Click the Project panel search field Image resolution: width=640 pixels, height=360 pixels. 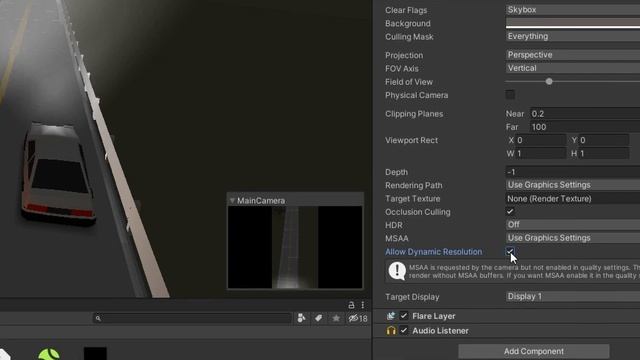coord(192,318)
